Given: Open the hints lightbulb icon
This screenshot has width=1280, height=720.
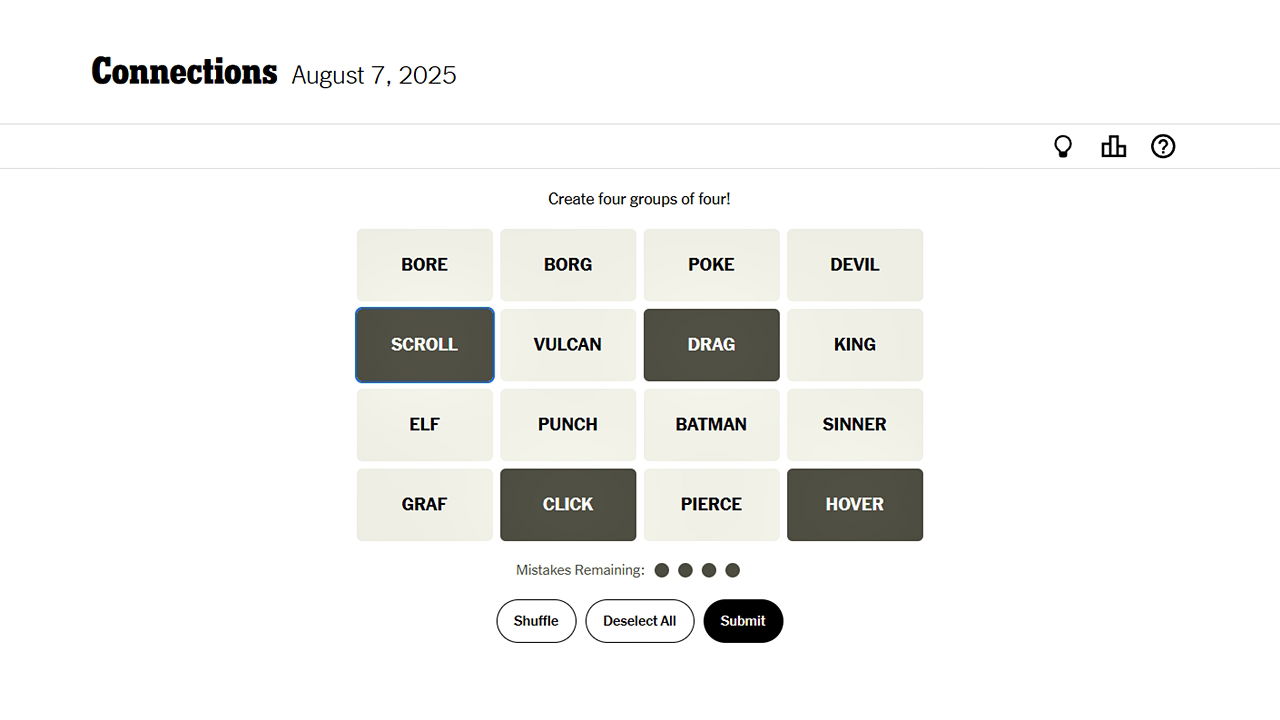Looking at the screenshot, I should (x=1063, y=147).
